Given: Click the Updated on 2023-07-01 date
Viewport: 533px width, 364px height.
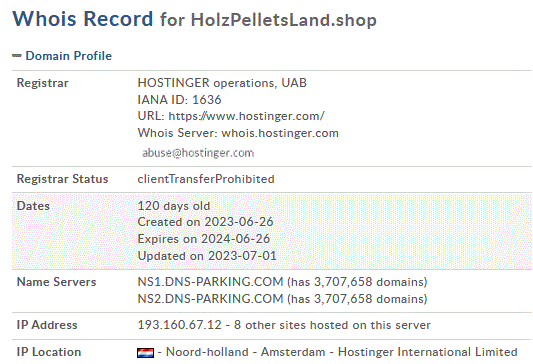Looking at the screenshot, I should [207, 256].
